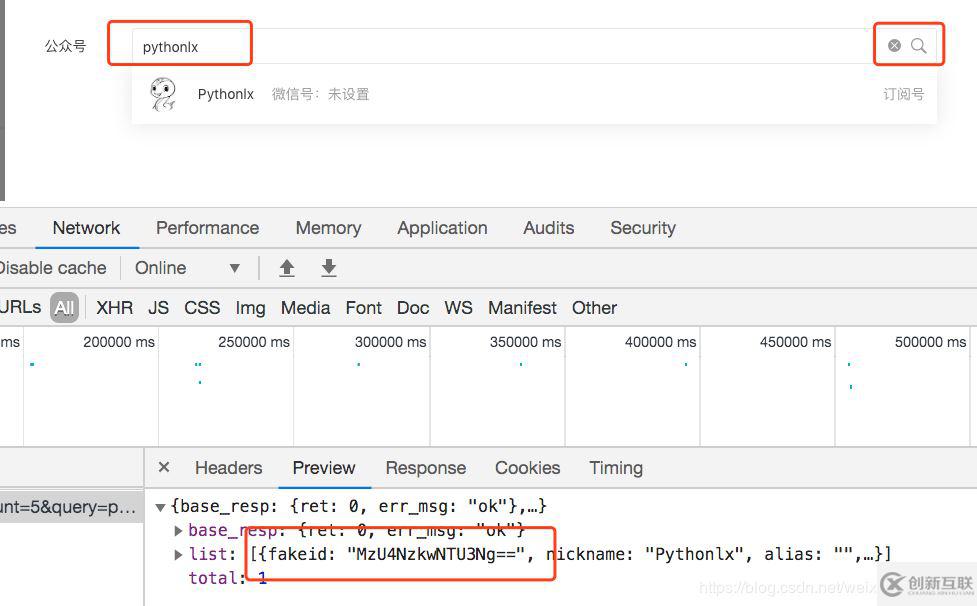Screen dimensions: 977x606
Task: Switch to the Application tab
Action: pyautogui.click(x=442, y=228)
